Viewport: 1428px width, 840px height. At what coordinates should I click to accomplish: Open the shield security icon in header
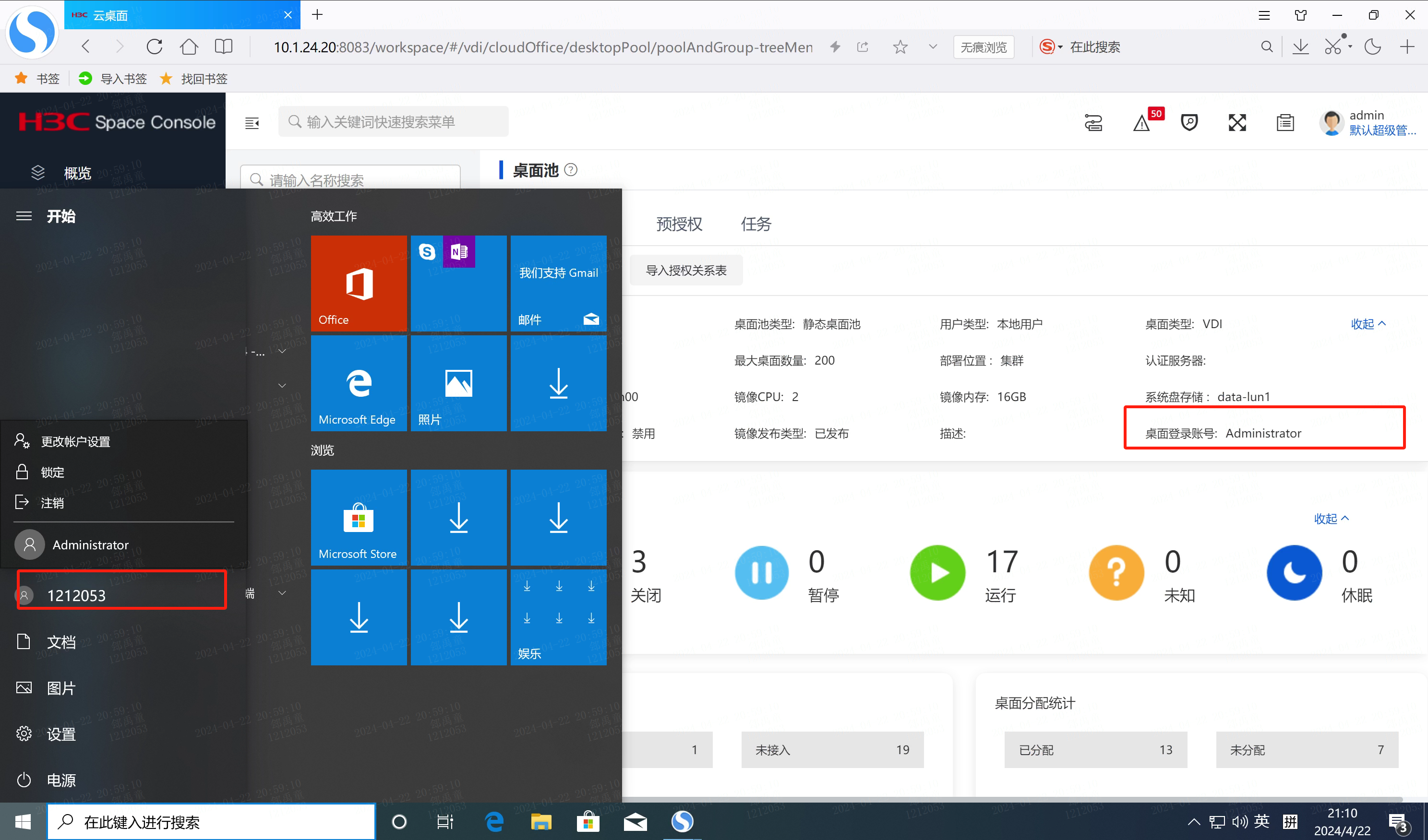click(x=1189, y=122)
